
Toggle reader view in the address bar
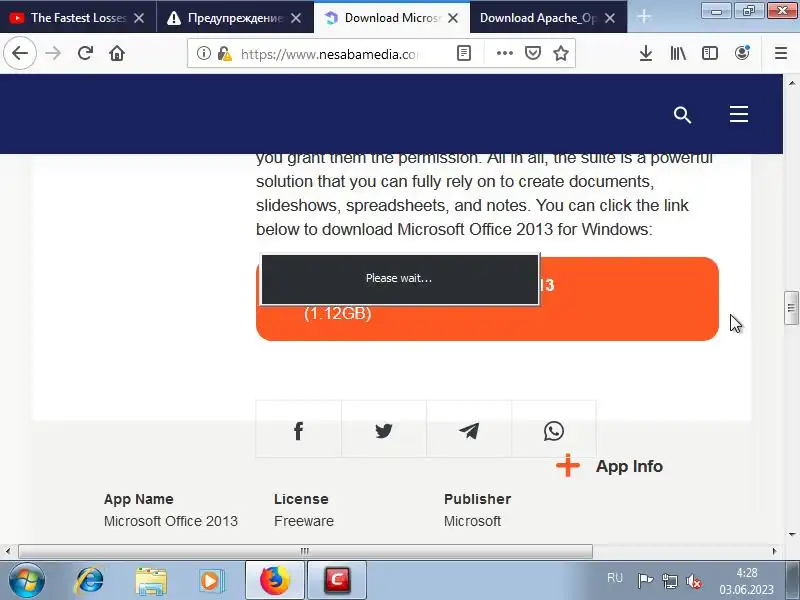[464, 53]
